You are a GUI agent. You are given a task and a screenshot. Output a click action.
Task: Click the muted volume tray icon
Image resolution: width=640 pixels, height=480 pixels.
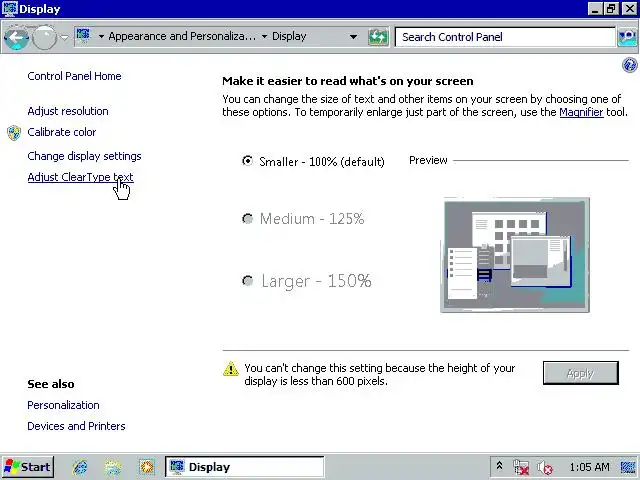coord(545,467)
